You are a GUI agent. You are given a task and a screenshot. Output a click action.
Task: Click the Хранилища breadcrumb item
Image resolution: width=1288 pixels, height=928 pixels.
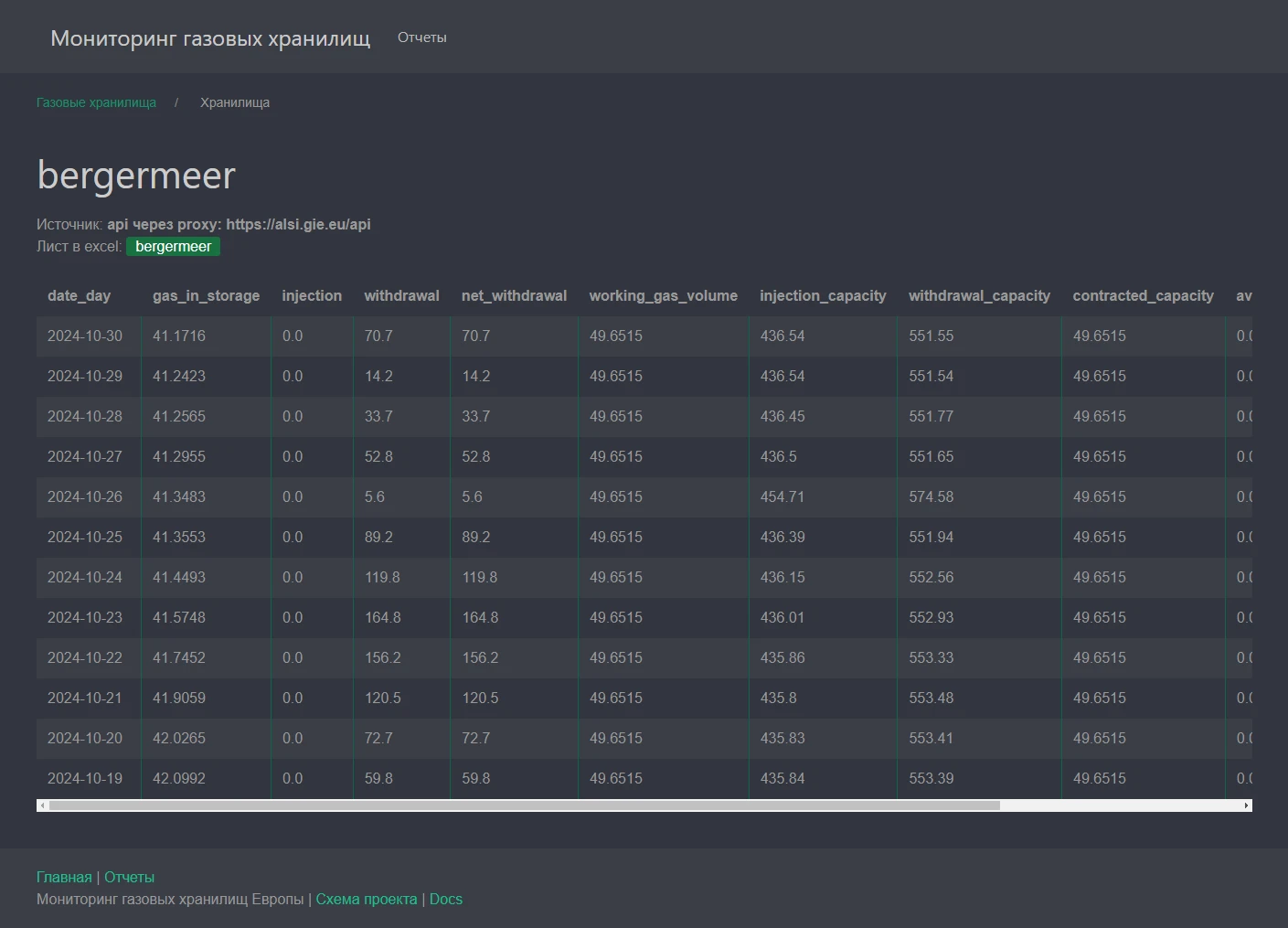click(235, 102)
